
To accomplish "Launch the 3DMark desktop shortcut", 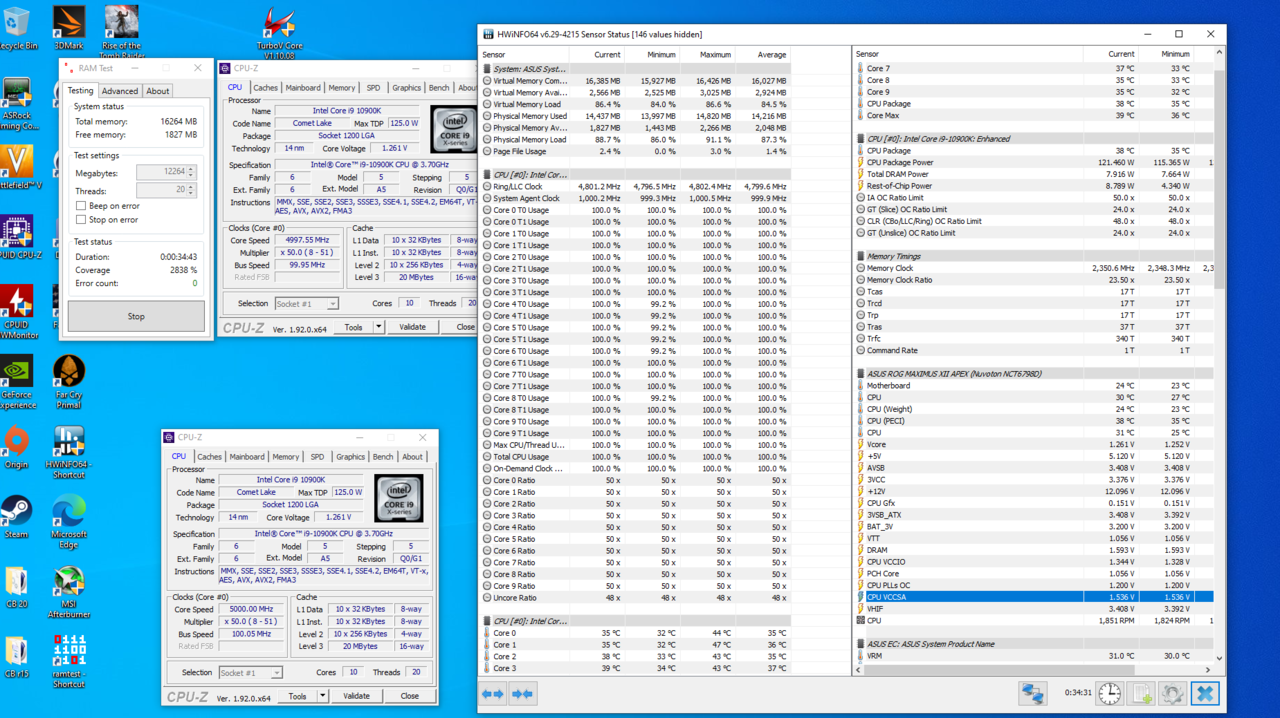I will coord(68,29).
